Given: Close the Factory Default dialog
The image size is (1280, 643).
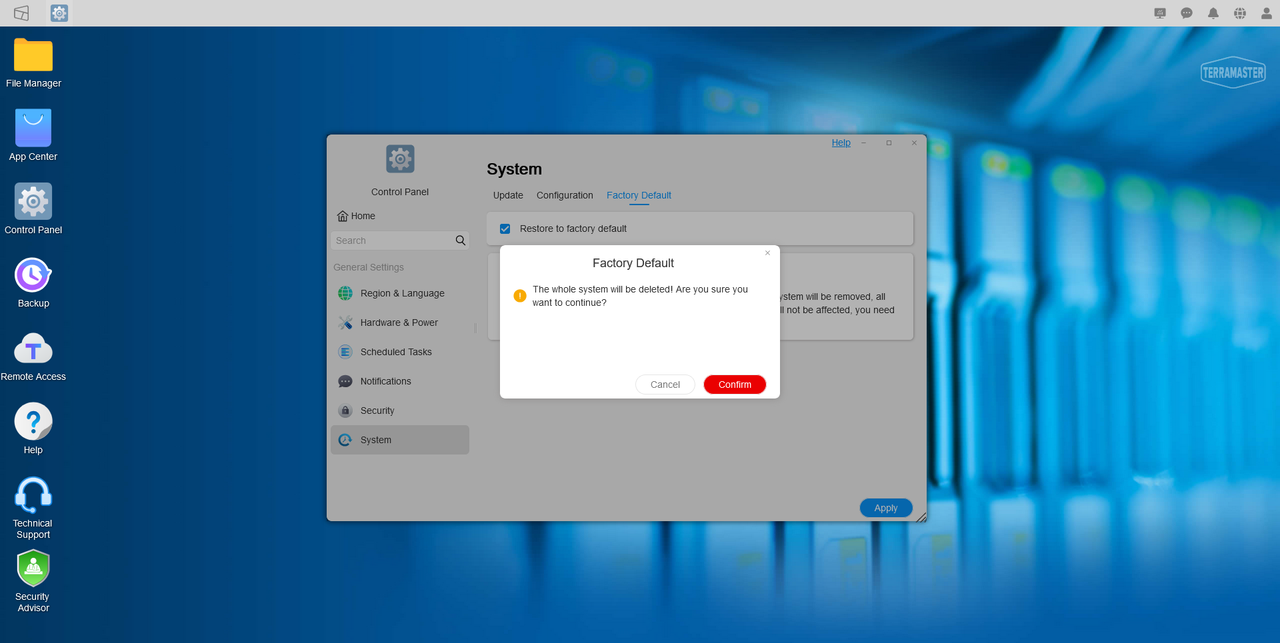Looking at the screenshot, I should [x=768, y=253].
